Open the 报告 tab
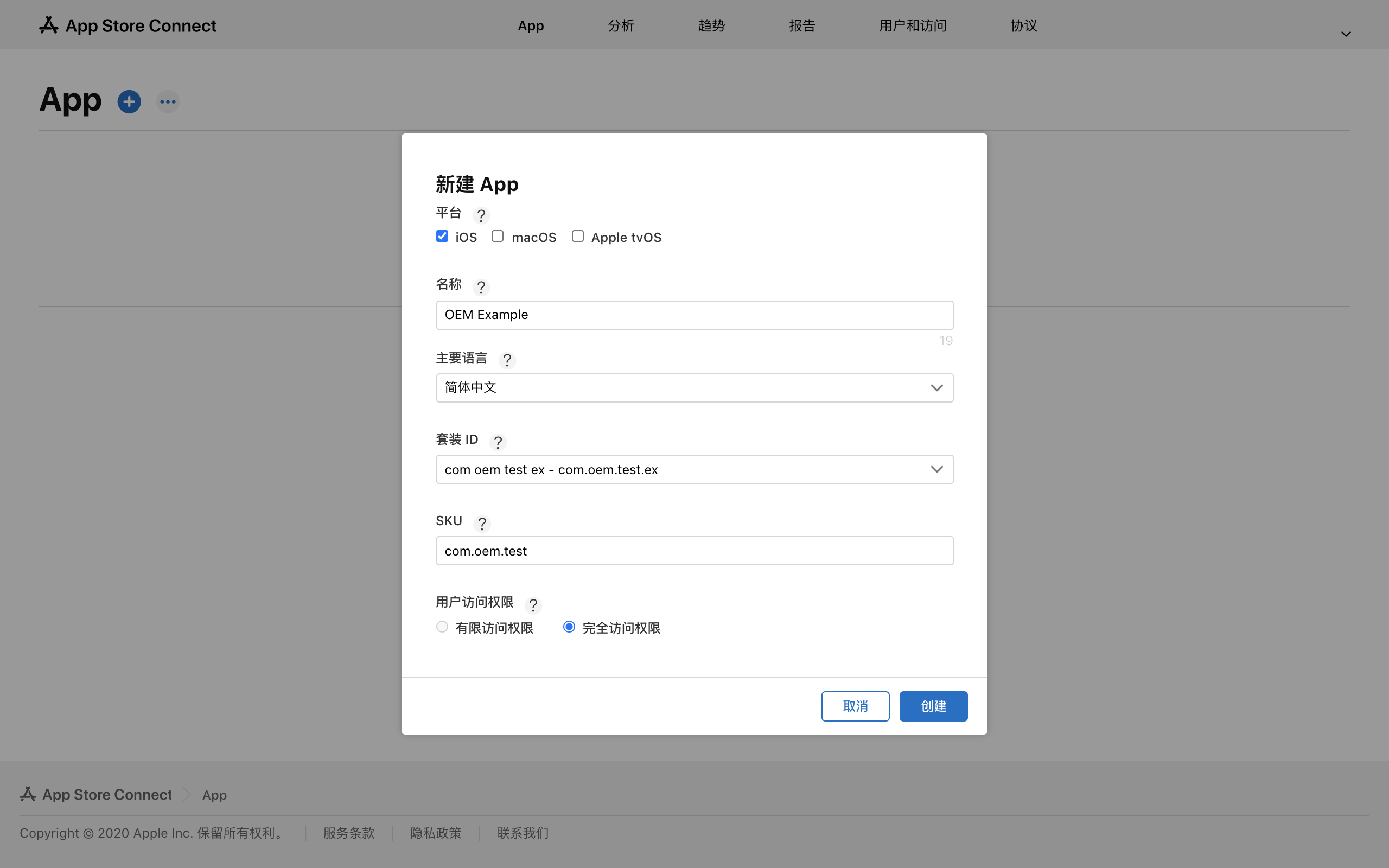This screenshot has height=868, width=1389. pos(802,26)
